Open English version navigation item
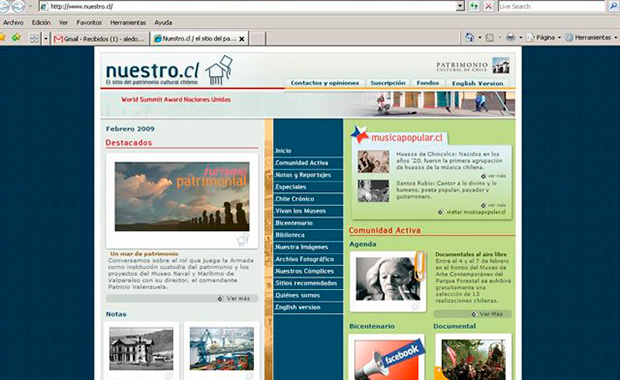Image resolution: width=620 pixels, height=380 pixels. (x=298, y=307)
